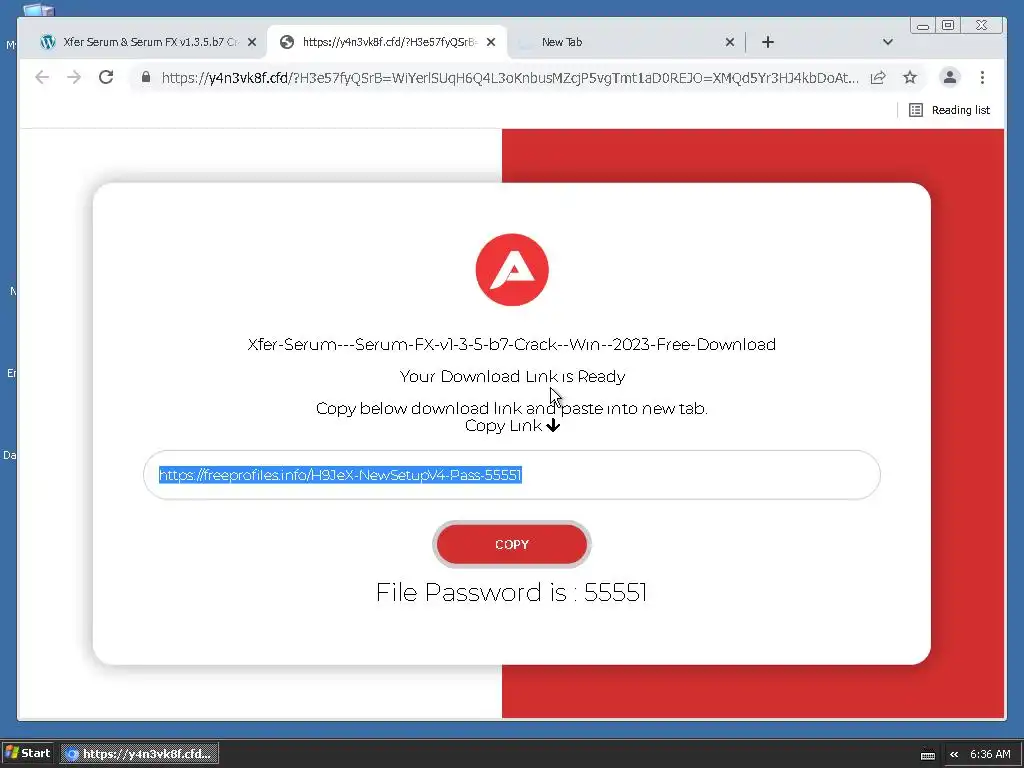Open the Reading list
1024x768 pixels.
[950, 110]
